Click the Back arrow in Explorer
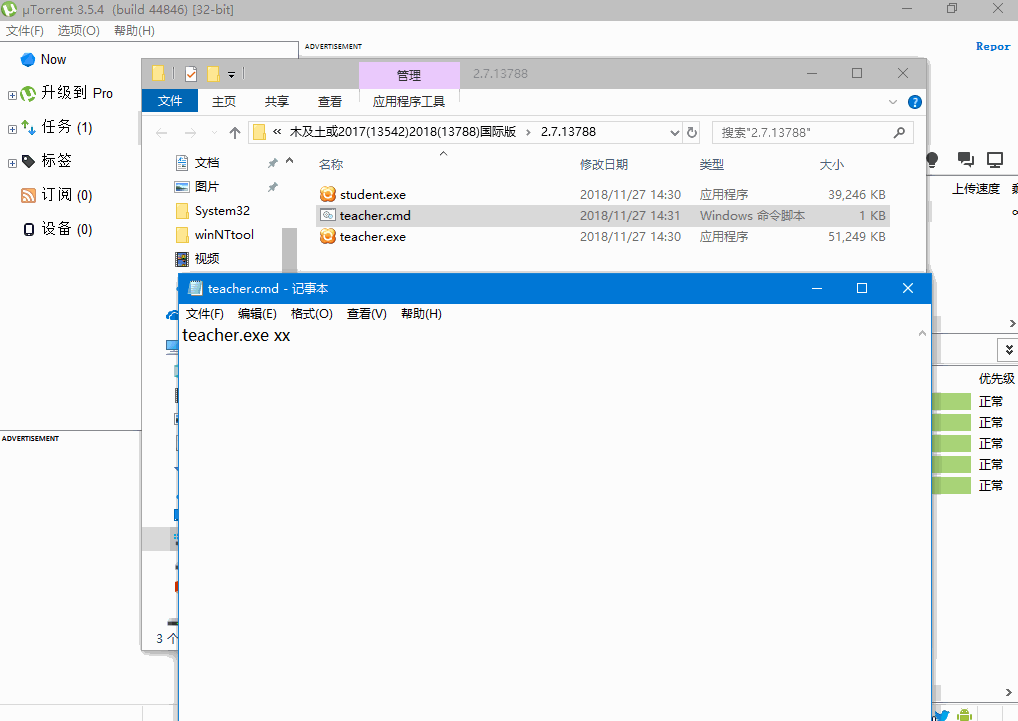Screen dimensions: 1018x721 coord(162,133)
